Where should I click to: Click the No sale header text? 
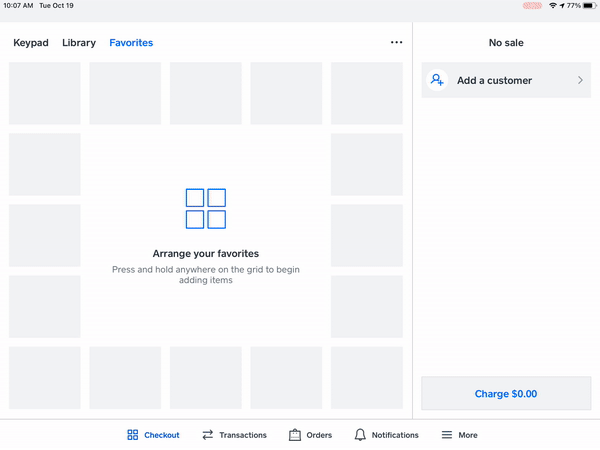pos(506,43)
